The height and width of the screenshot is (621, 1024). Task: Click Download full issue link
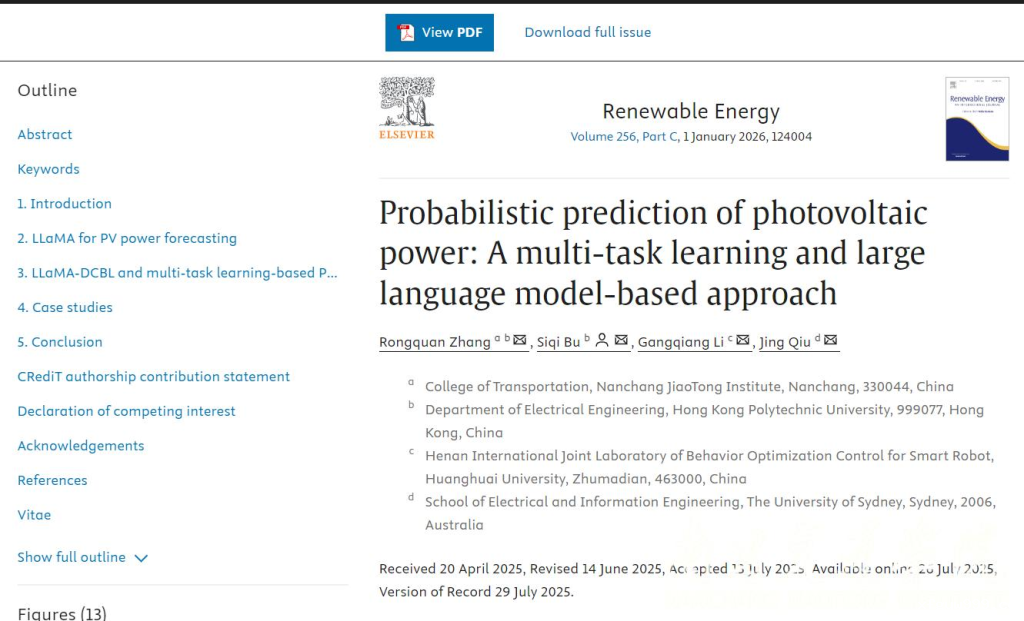click(x=587, y=32)
